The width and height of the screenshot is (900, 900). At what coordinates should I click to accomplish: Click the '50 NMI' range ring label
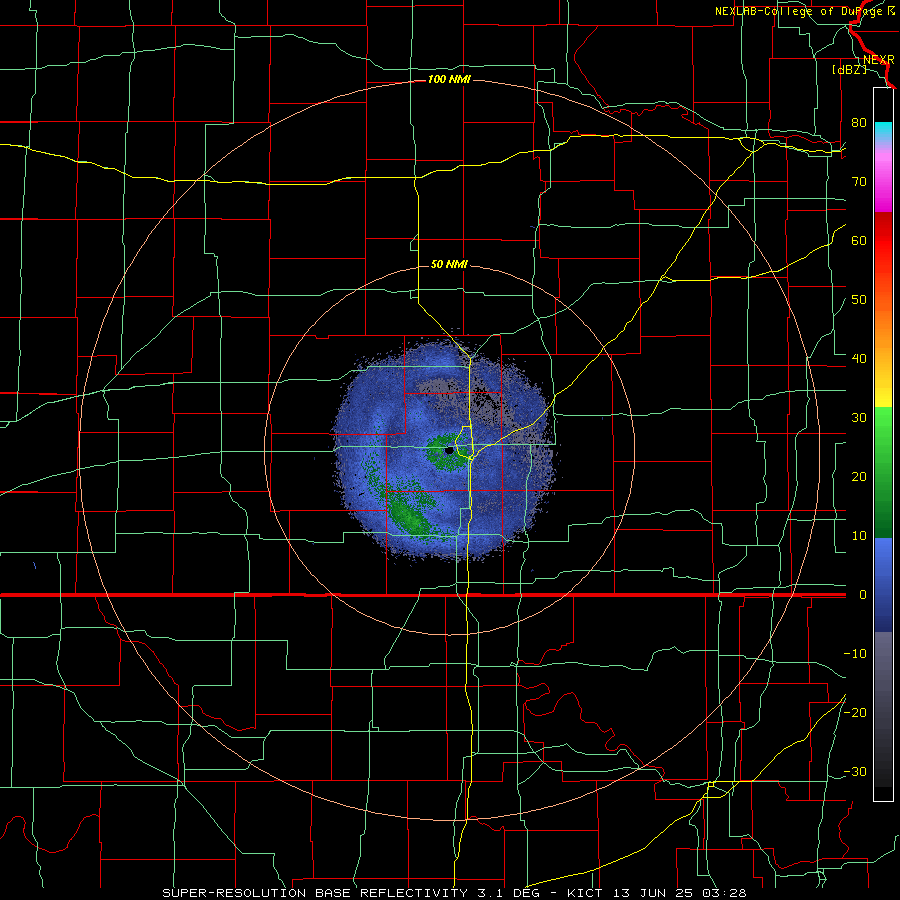449,265
